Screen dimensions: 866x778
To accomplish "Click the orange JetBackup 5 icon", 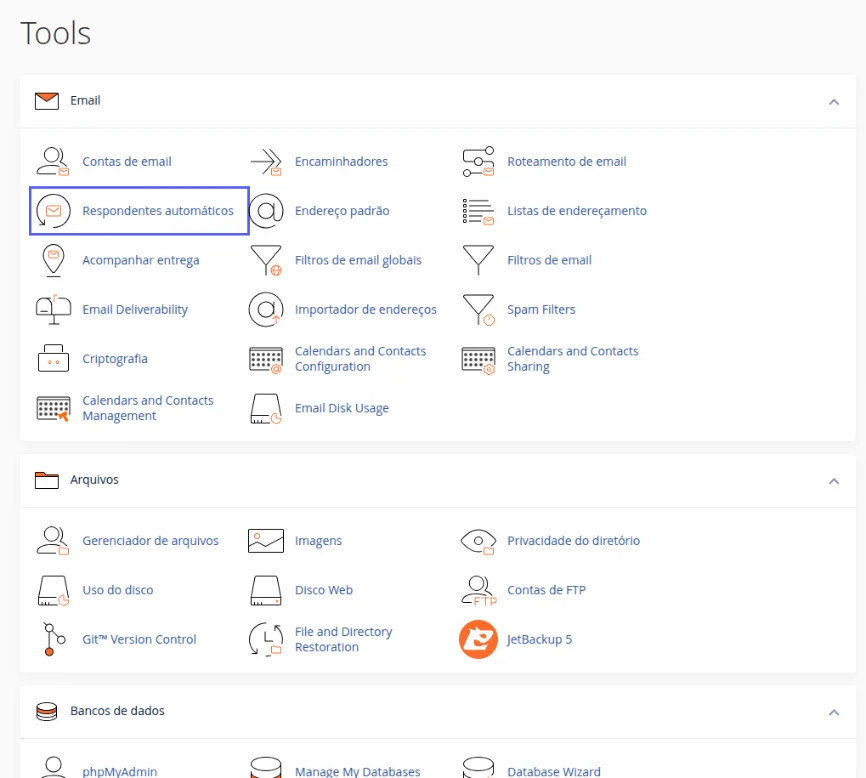I will pyautogui.click(x=478, y=639).
